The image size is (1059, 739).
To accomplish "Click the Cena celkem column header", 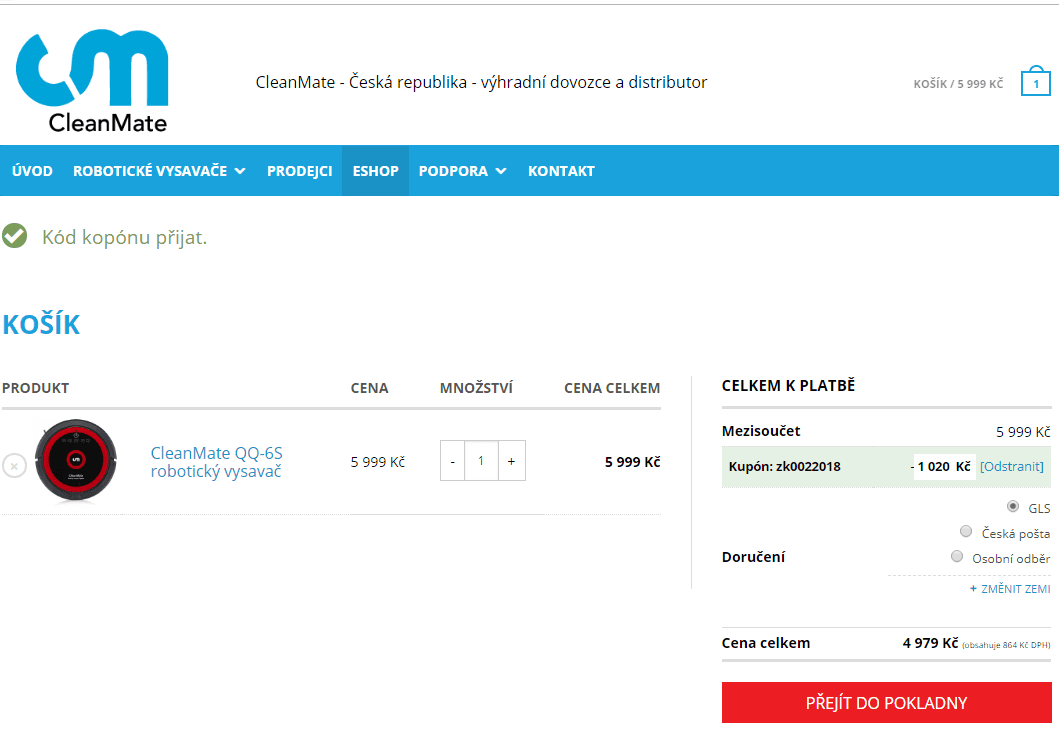I will click(612, 388).
